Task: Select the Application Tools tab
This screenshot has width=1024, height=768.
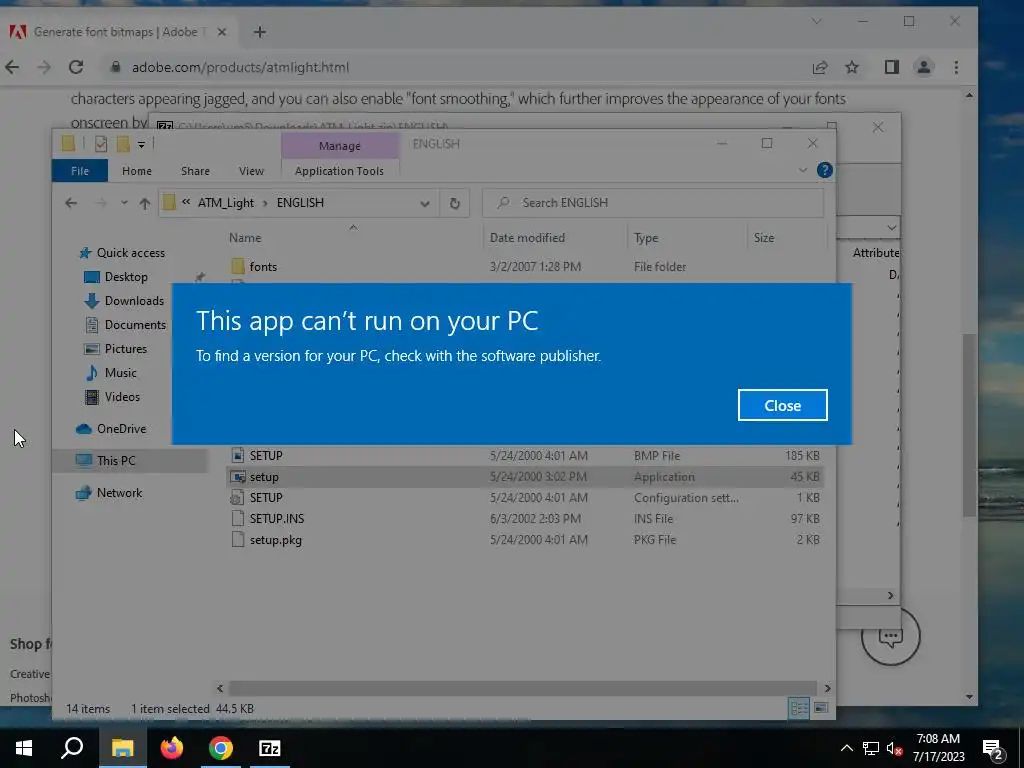Action: point(339,170)
